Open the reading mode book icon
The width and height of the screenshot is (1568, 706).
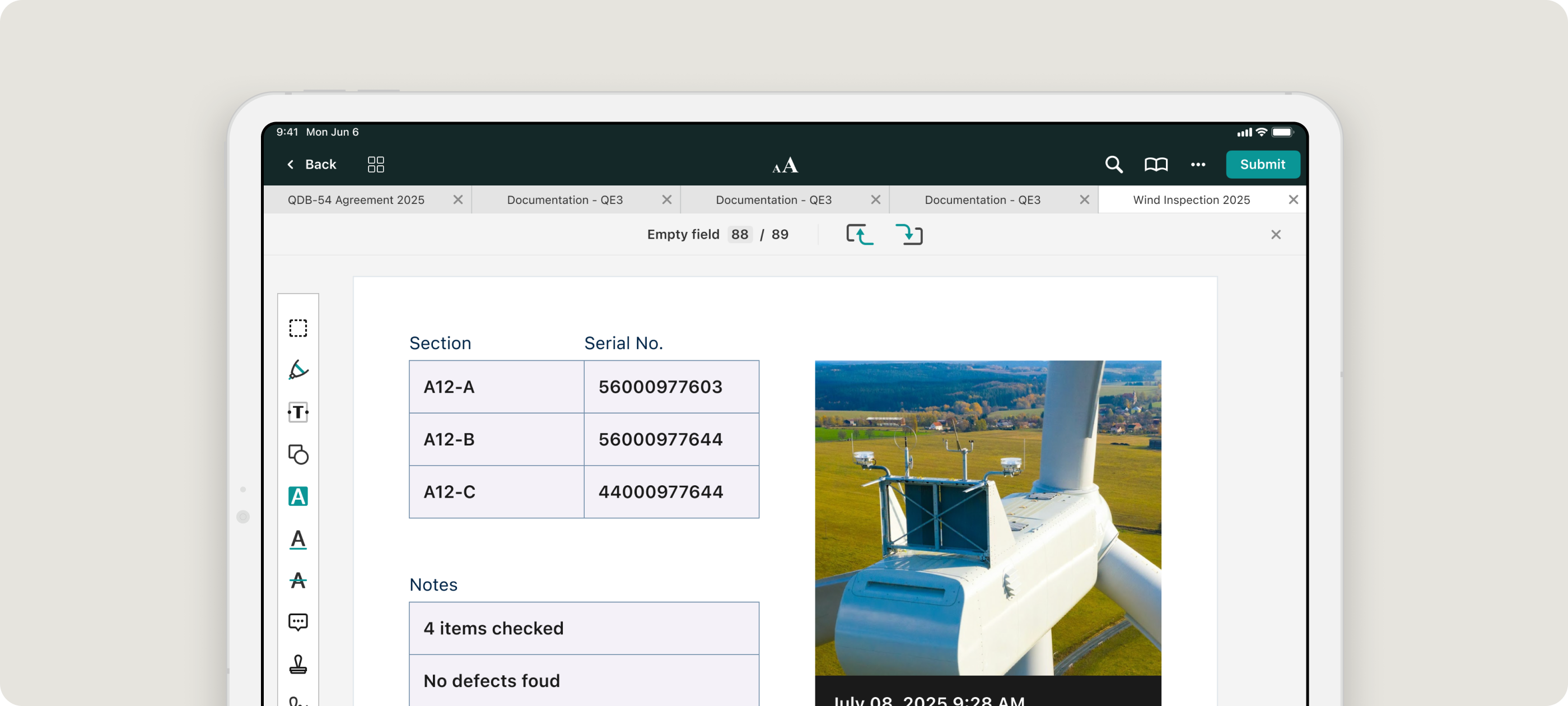[x=1155, y=165]
